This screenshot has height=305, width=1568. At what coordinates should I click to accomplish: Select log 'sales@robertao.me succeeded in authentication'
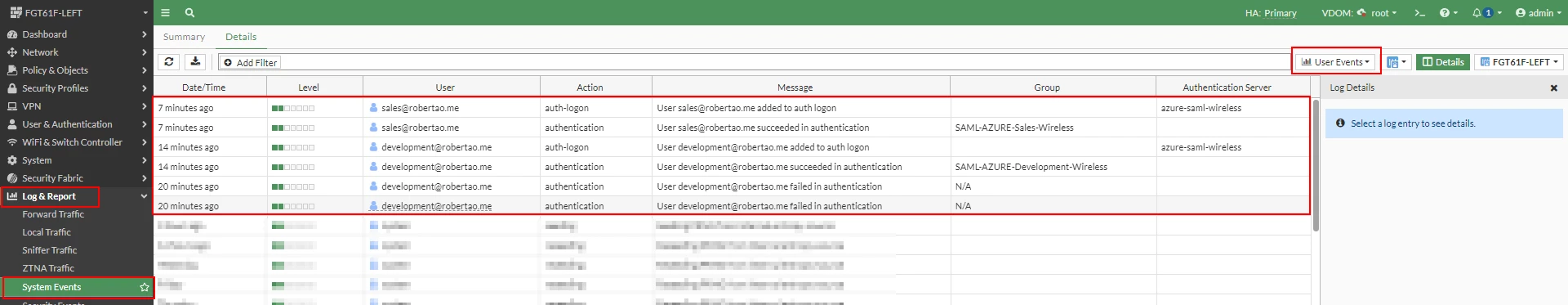tap(731, 128)
